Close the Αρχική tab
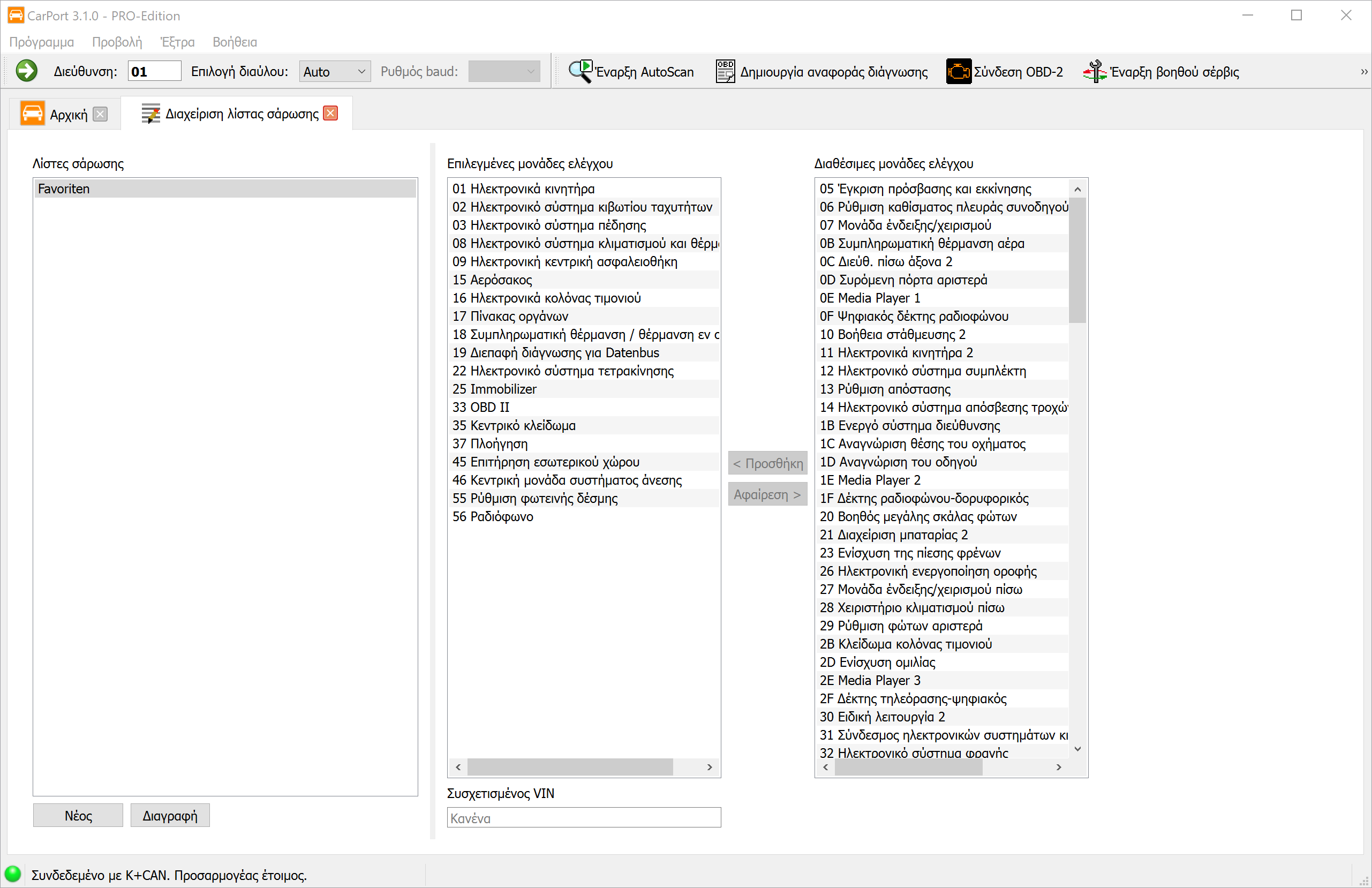Image resolution: width=1372 pixels, height=888 pixels. click(100, 114)
